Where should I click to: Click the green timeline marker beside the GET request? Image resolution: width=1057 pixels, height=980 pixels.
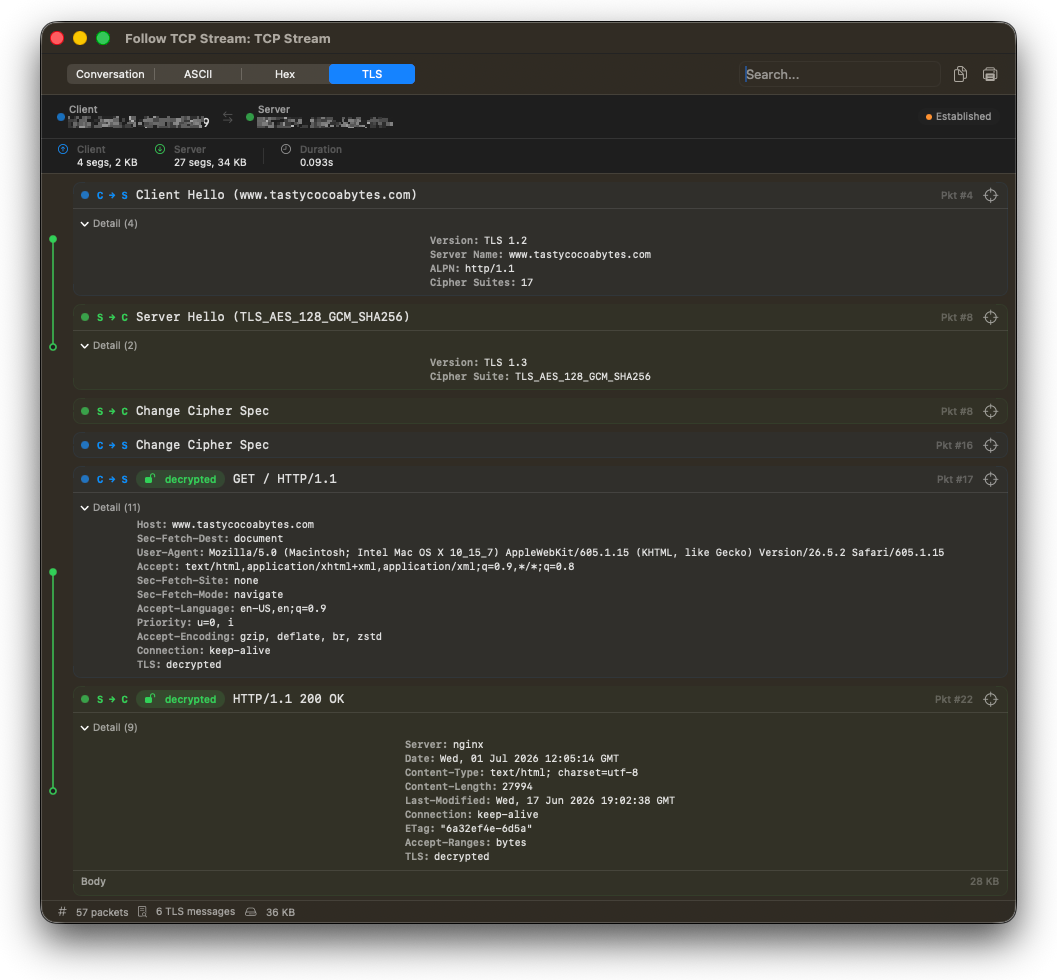[x=53, y=572]
